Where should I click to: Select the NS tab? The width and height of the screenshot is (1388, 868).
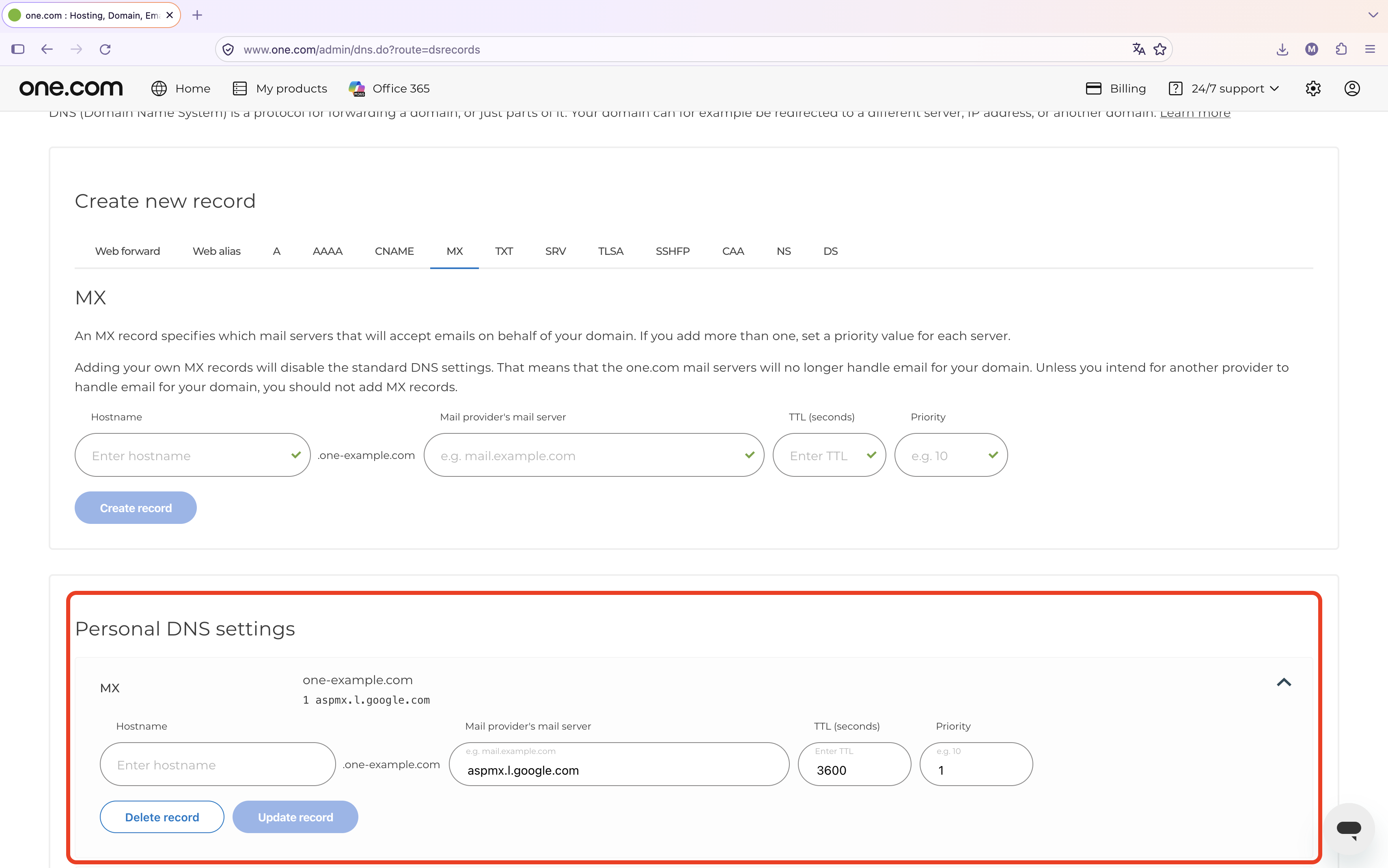tap(784, 251)
